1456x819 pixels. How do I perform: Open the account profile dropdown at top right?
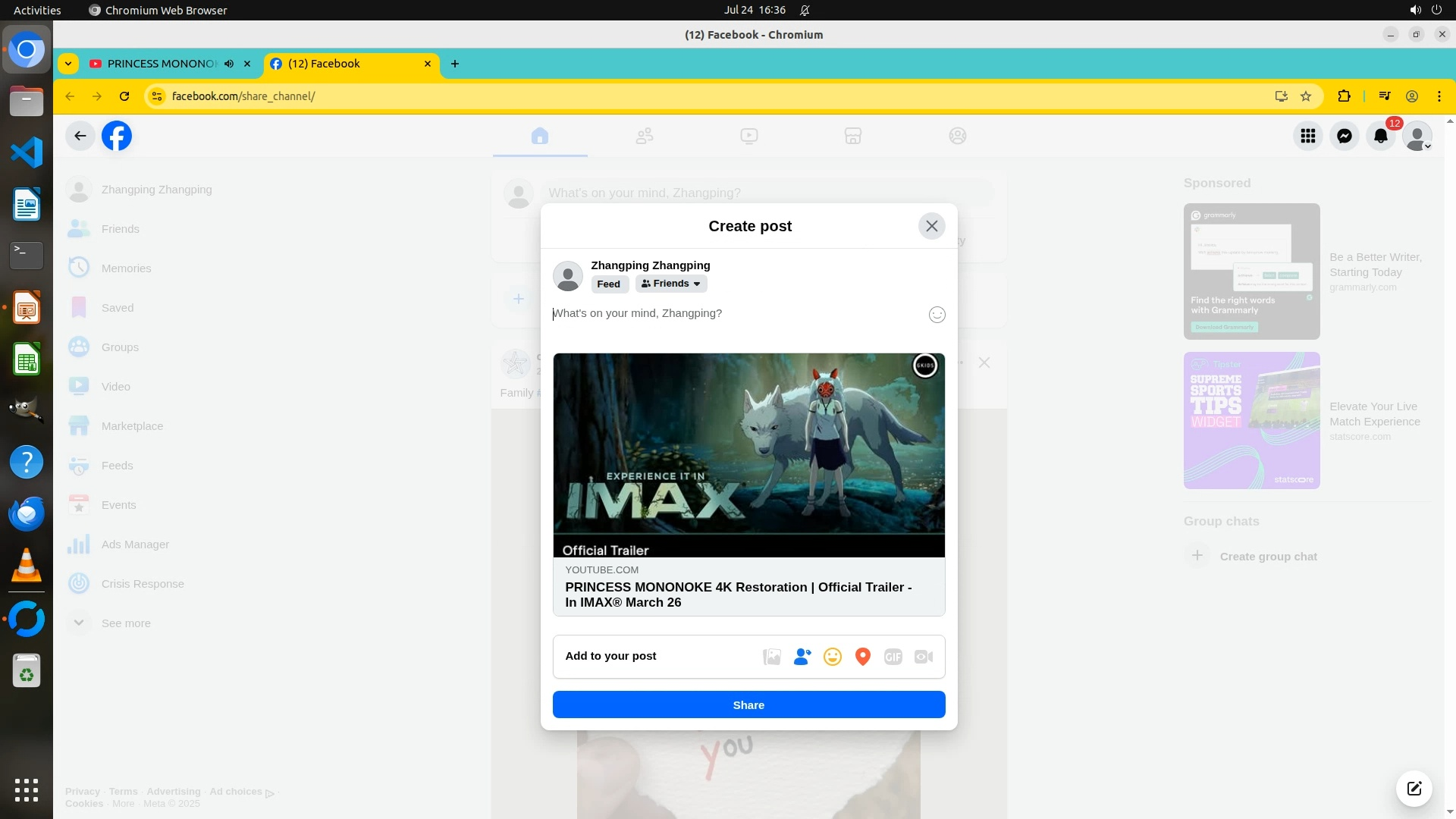[x=1417, y=136]
